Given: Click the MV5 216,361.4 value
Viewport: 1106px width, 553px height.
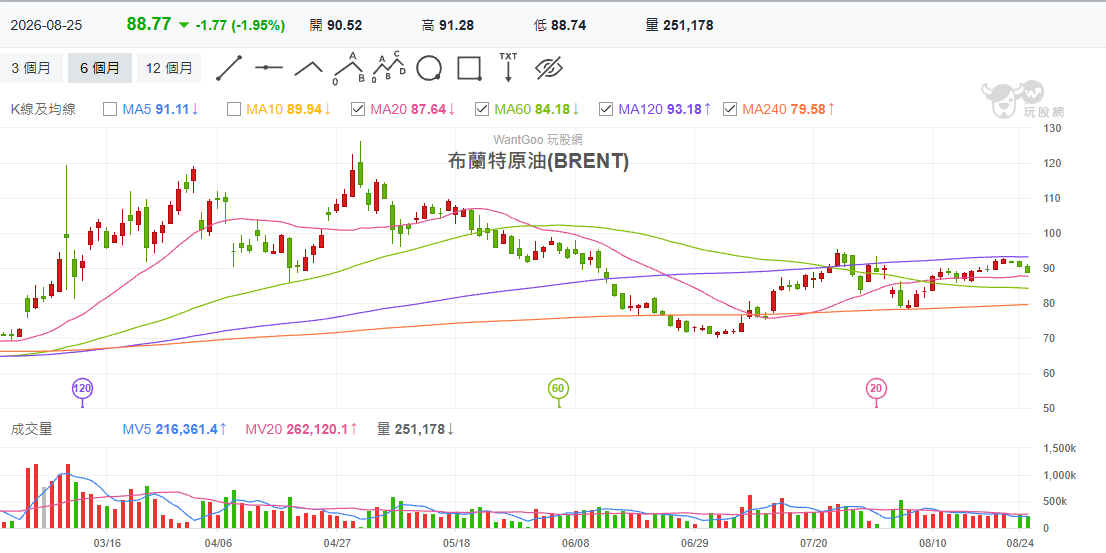Looking at the screenshot, I should tap(175, 429).
